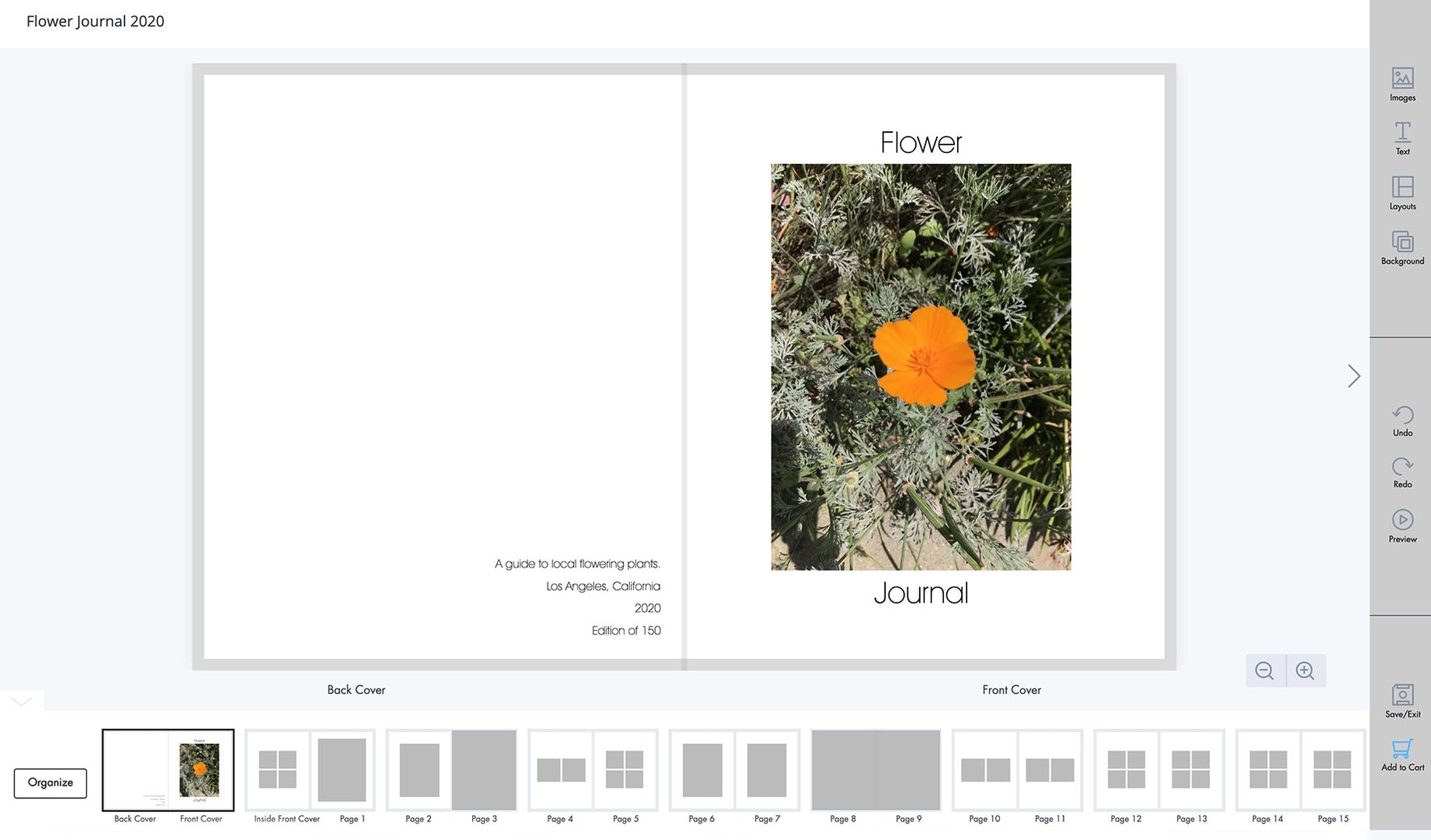Preview the photo book
Screen dimensions: 1431x840
click(1402, 526)
